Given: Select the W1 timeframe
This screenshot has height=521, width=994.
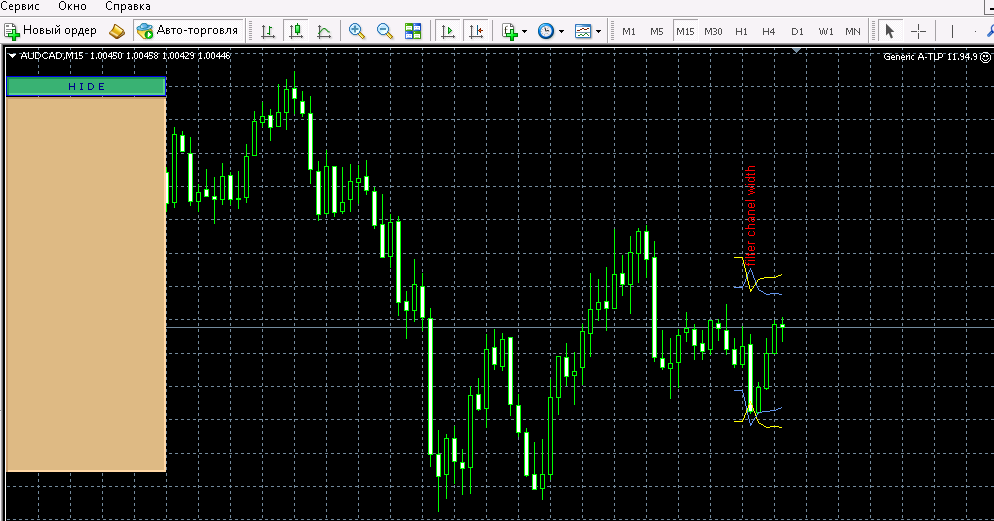Looking at the screenshot, I should click(x=826, y=31).
